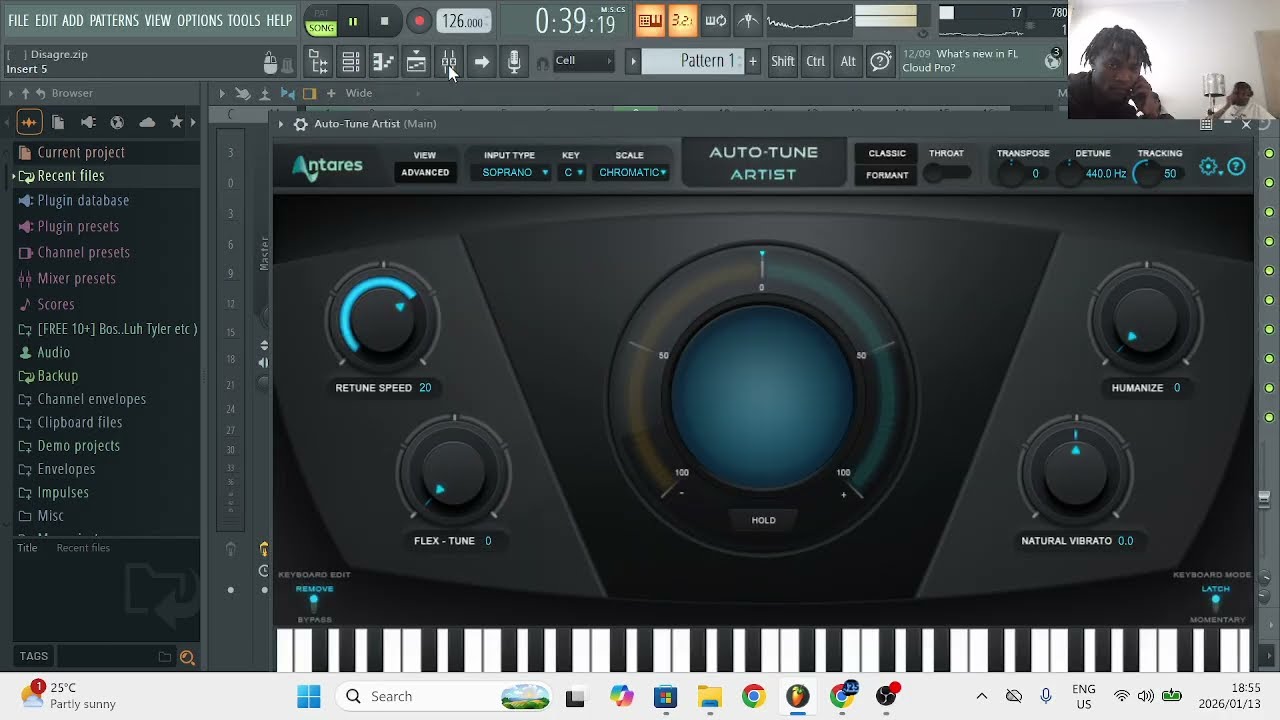Toggle the keyboard edit Remove/Bypass switch
The image size is (1280, 720).
314,603
